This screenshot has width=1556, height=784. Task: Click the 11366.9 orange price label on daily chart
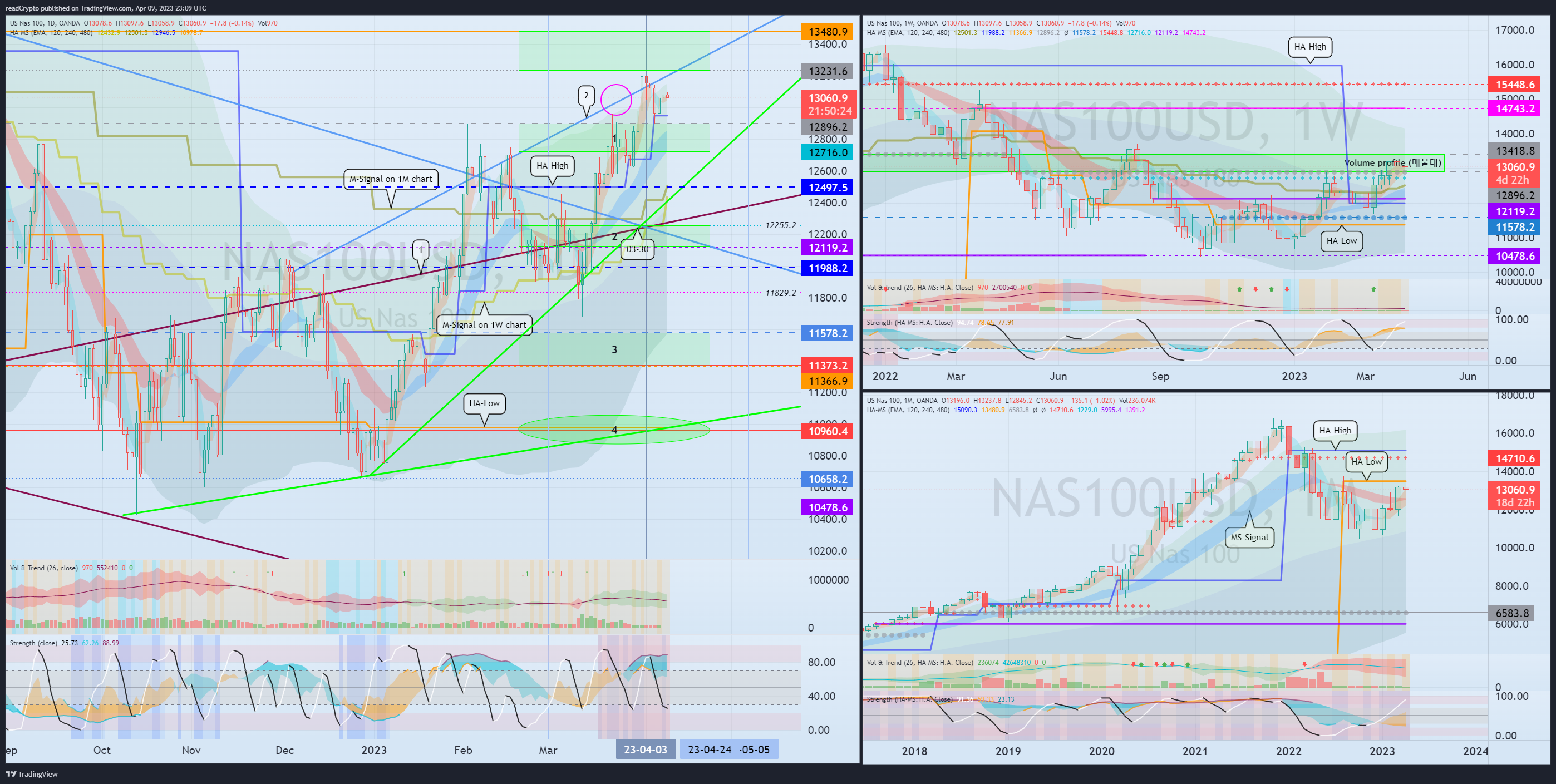(828, 381)
